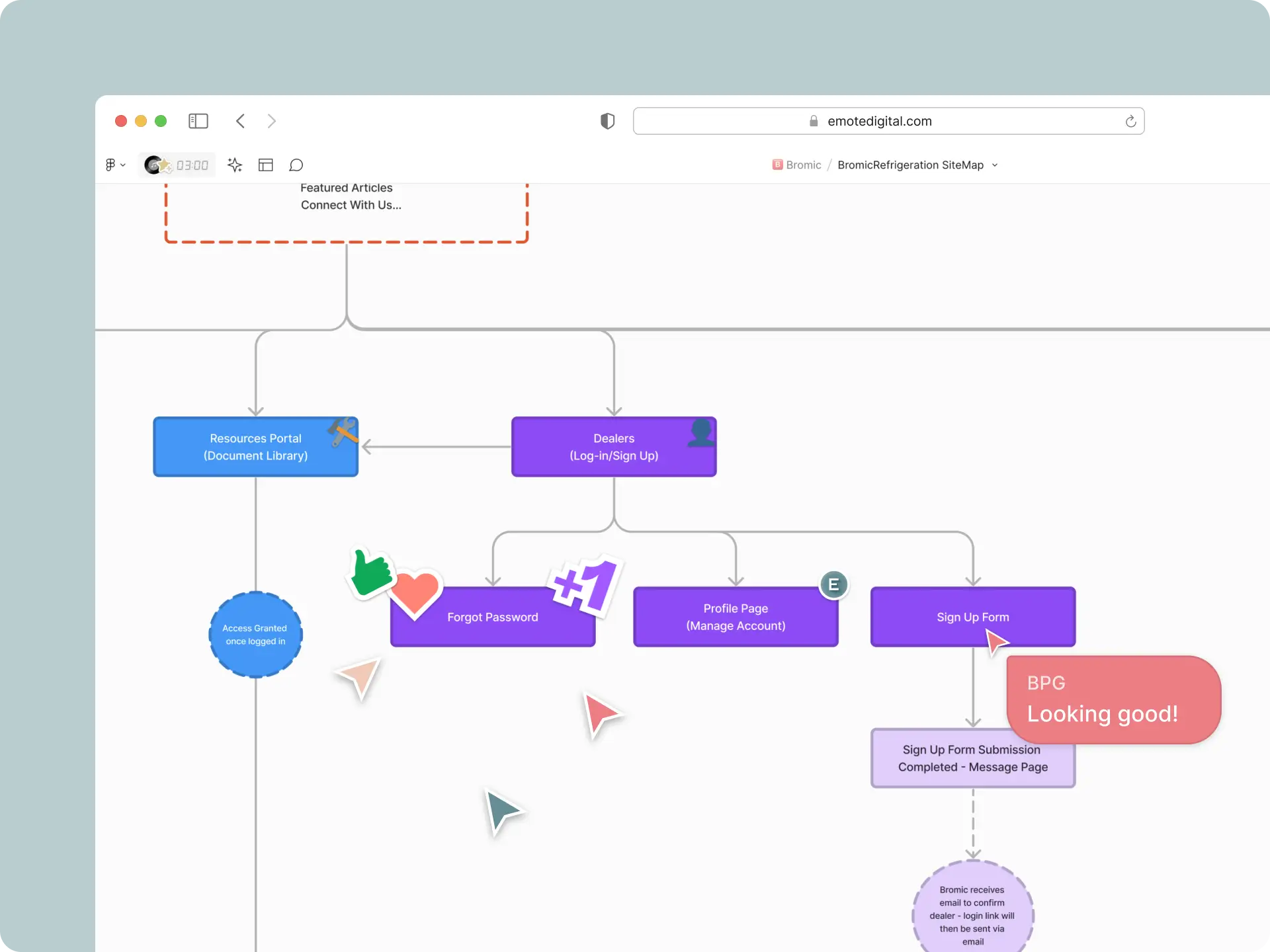Viewport: 1270px width, 952px height.
Task: Select the Resources Portal node
Action: pyautogui.click(x=255, y=447)
